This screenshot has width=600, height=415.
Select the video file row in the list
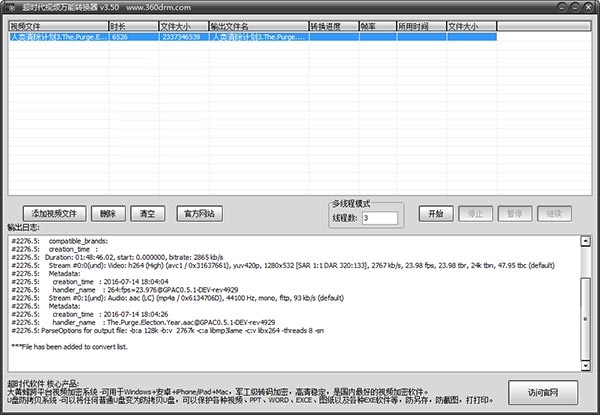[150, 37]
